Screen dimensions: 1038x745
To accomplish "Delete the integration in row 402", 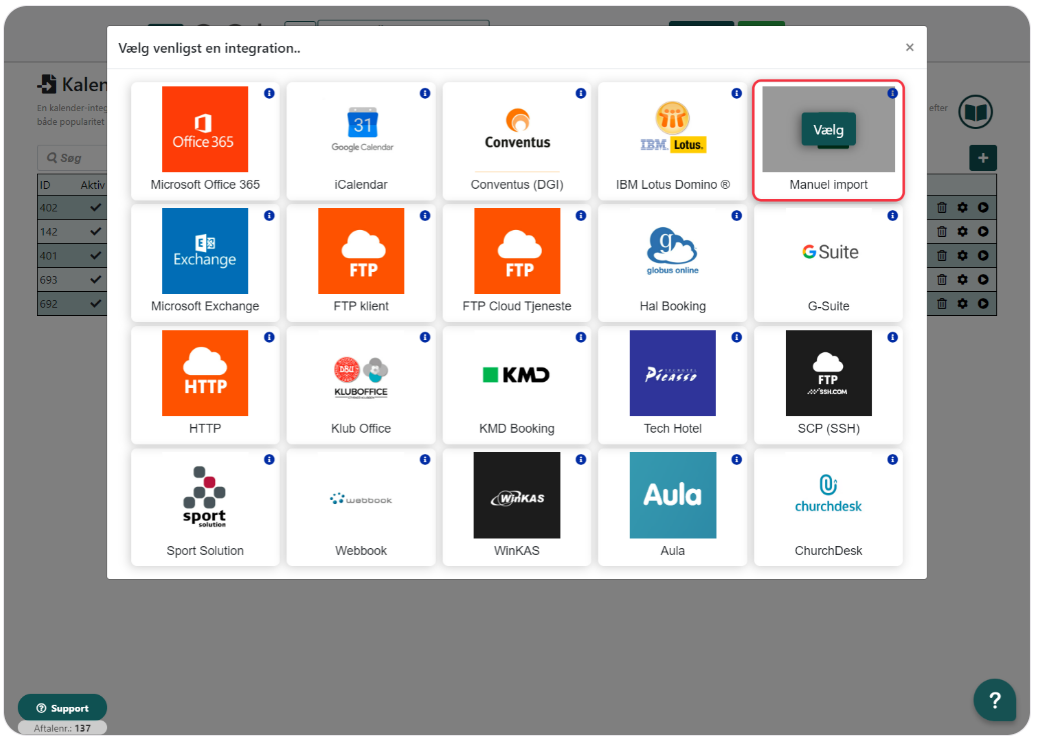I will pos(941,207).
